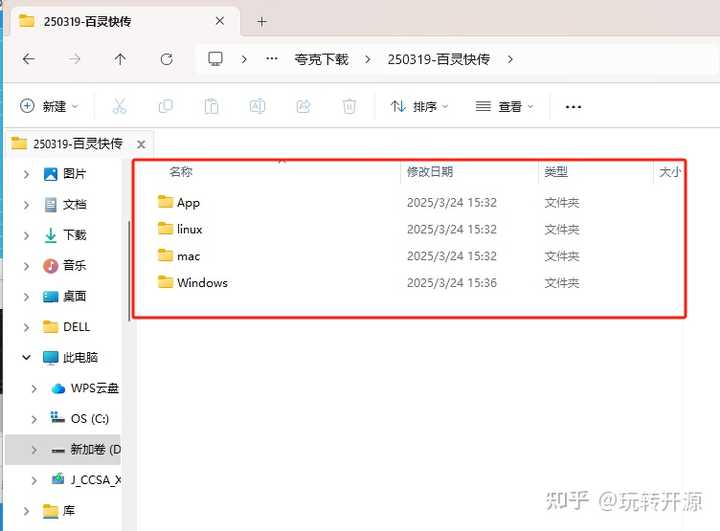720x531 pixels.
Task: Open J_CCSA_X drive in sidebar
Action: pos(96,480)
